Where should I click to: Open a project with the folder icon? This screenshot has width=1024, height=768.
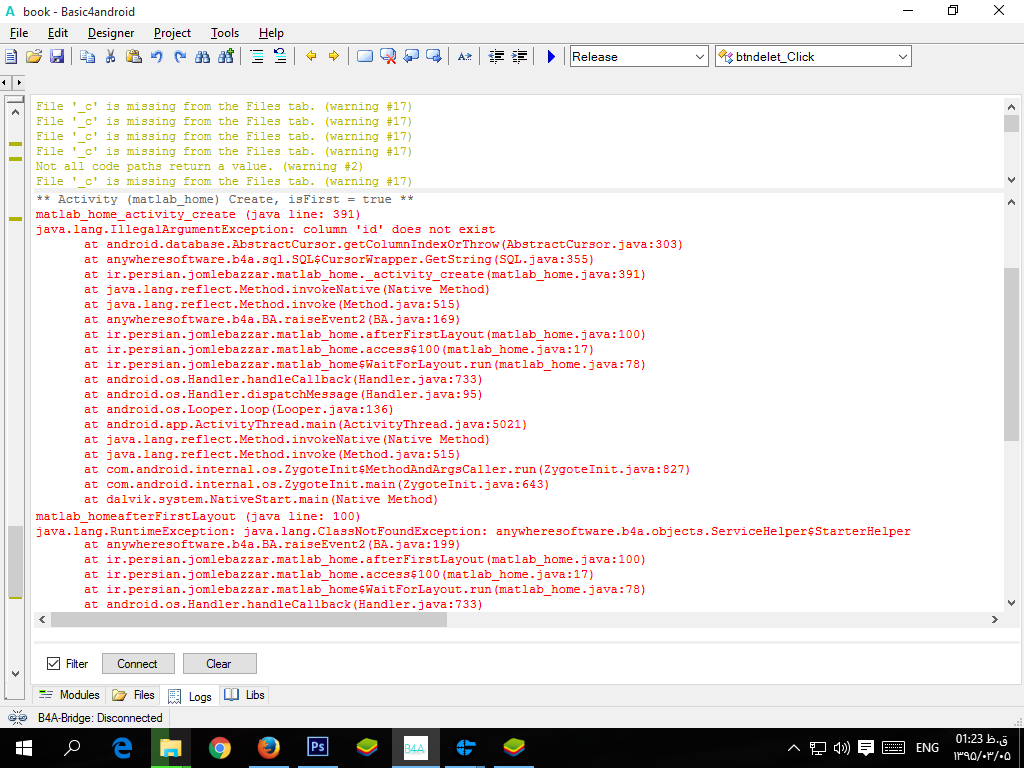click(34, 57)
